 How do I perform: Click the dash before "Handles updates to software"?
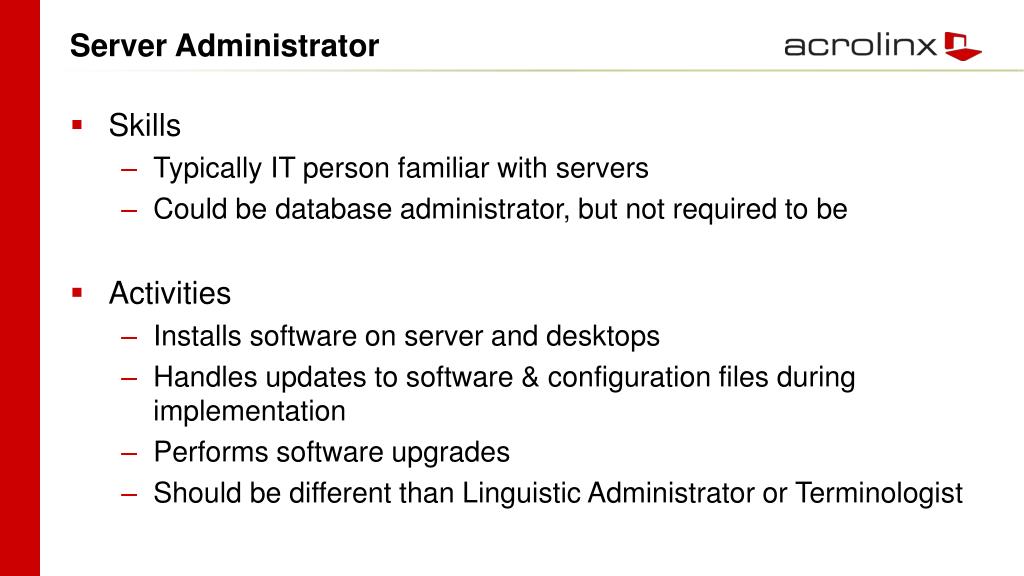coord(127,379)
